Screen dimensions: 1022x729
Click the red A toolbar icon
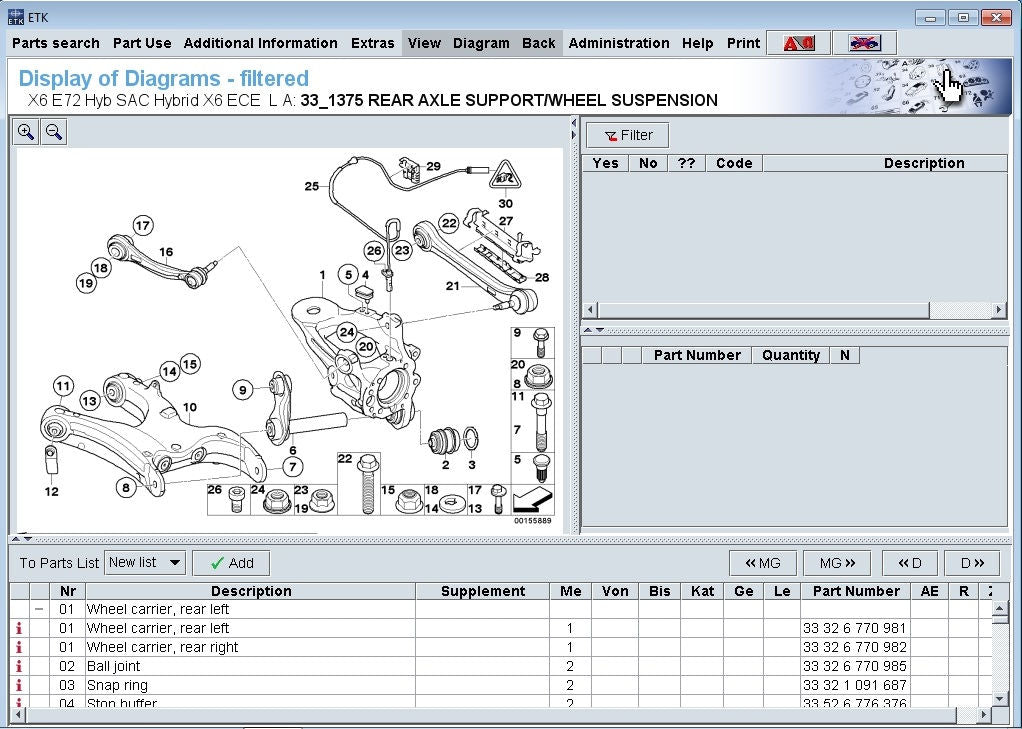[798, 43]
